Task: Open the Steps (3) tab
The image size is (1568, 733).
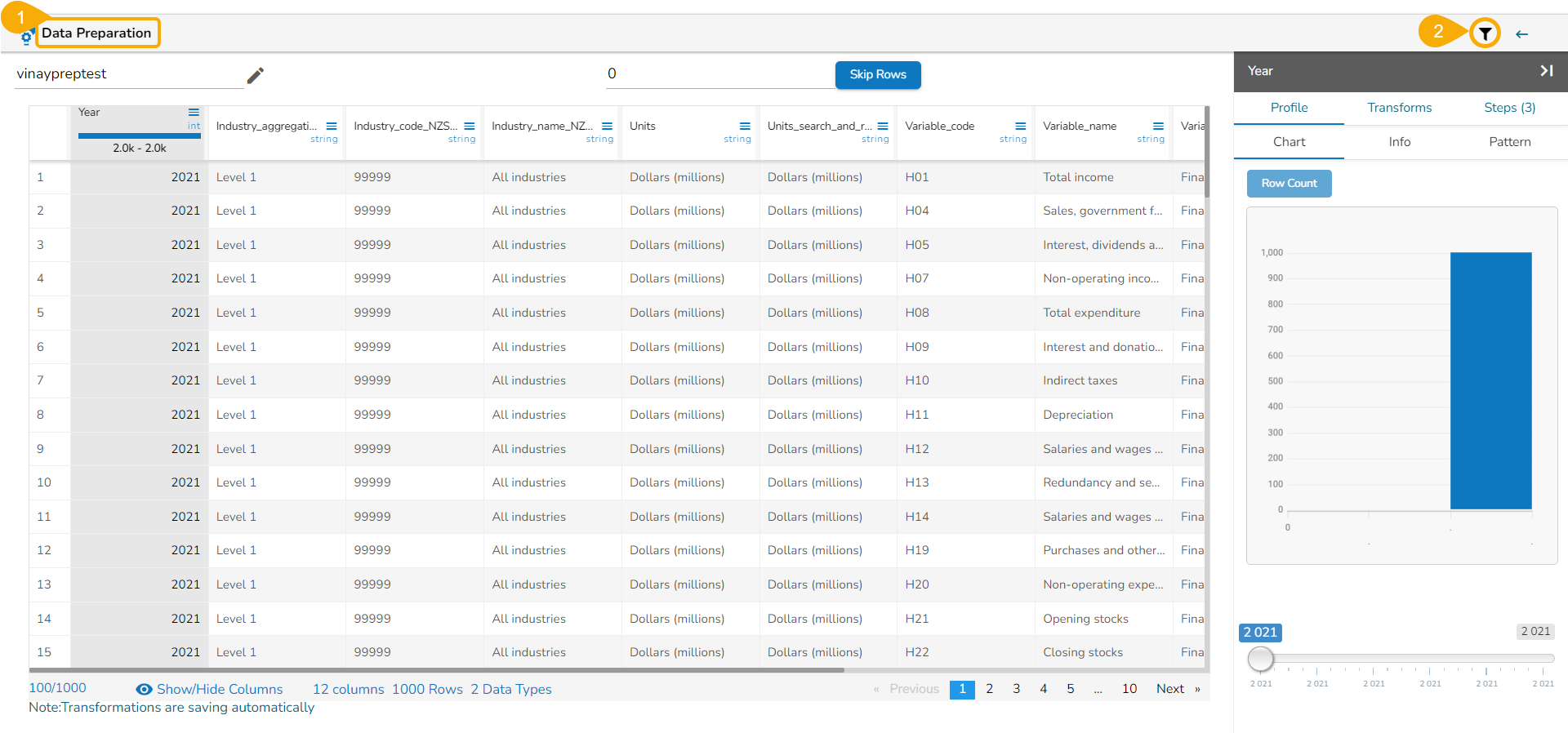Action: (1509, 108)
